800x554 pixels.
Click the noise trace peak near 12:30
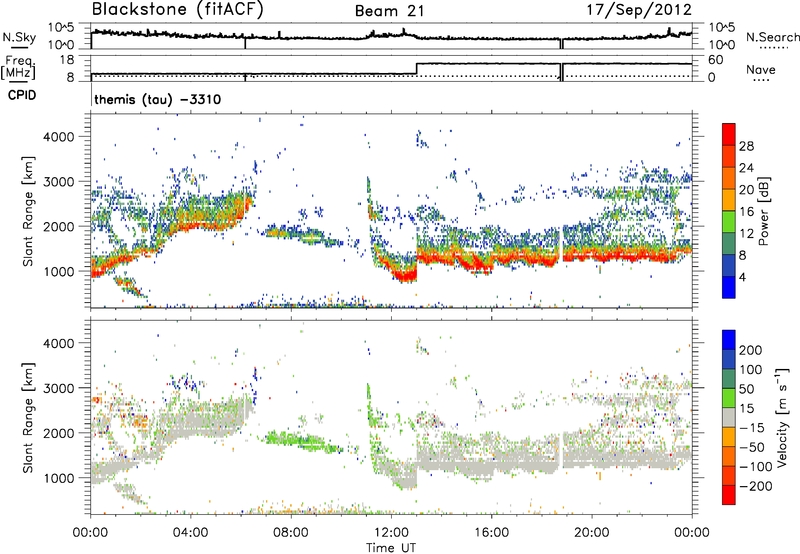tap(403, 31)
